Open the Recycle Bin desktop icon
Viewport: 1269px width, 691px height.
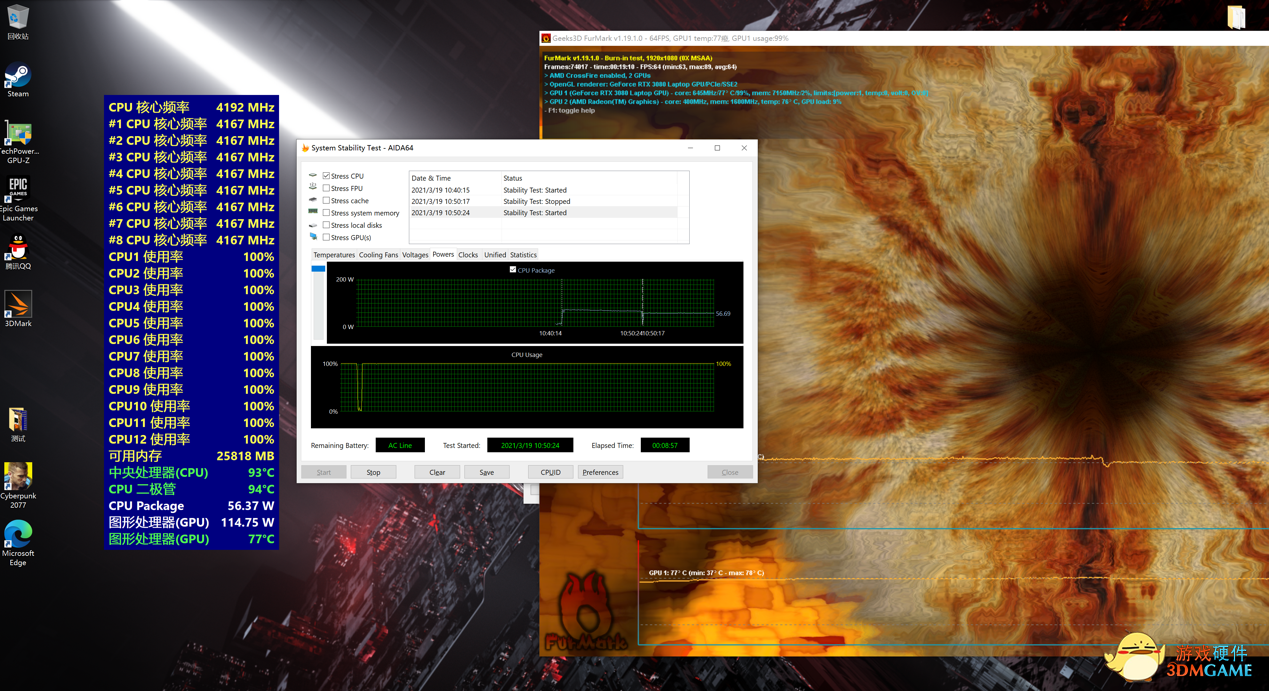pyautogui.click(x=18, y=20)
